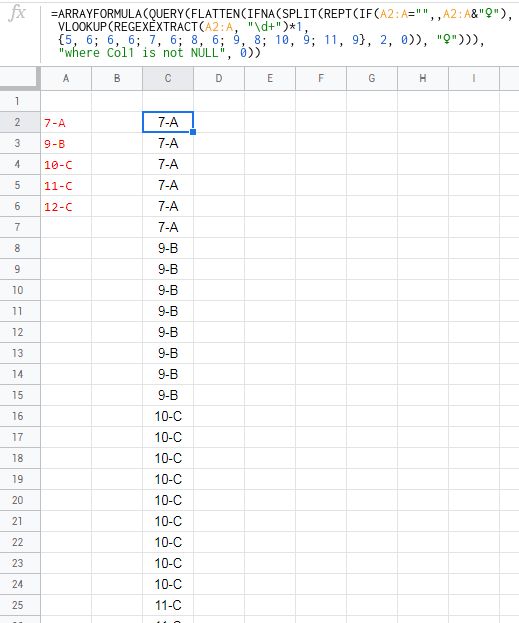Click cell C7 containing 7-A

pos(168,227)
